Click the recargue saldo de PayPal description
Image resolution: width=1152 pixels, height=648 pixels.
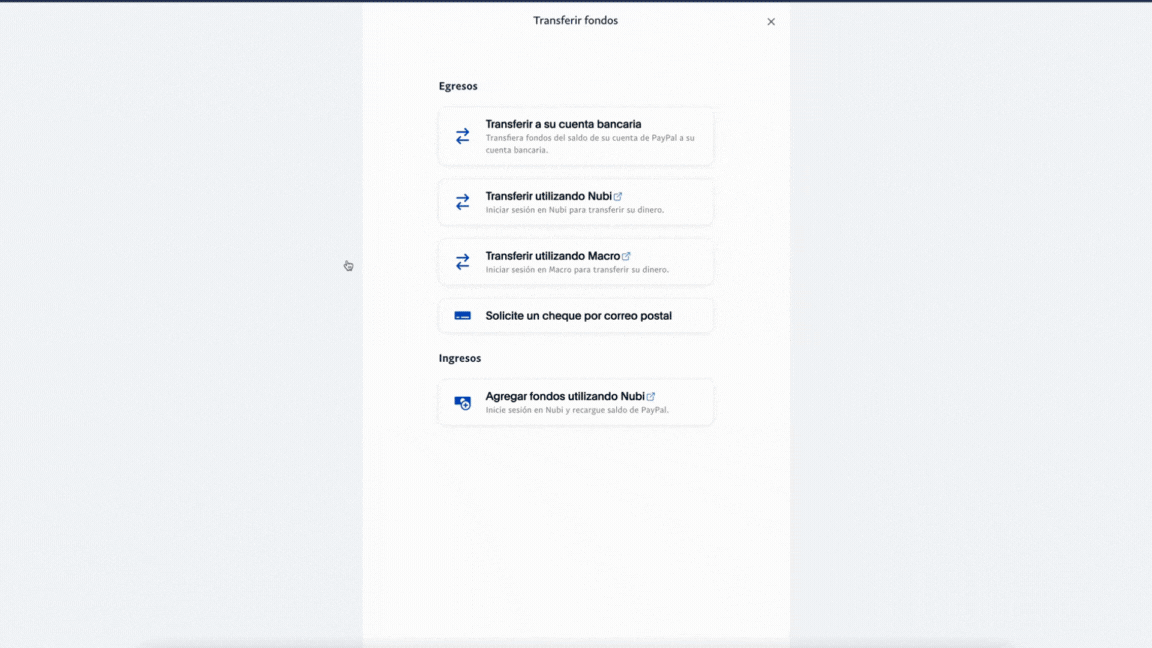pos(577,410)
